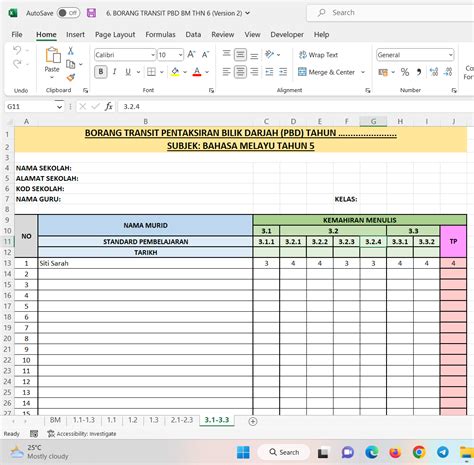Open Google Chrome from taskbar

419,452
